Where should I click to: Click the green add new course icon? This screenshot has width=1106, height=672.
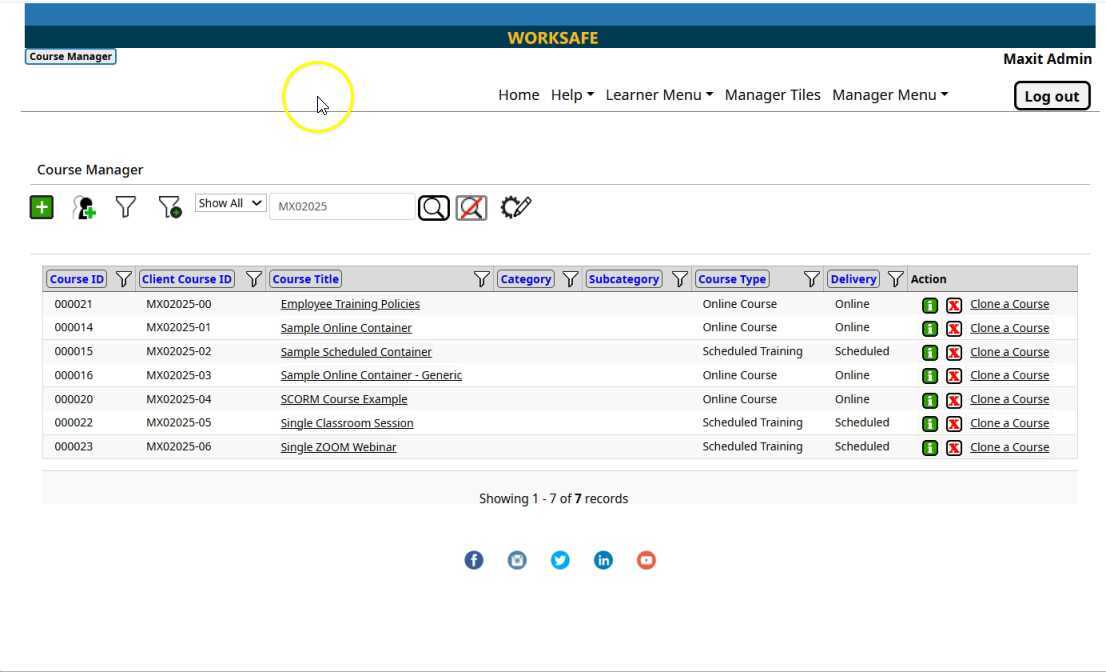(41, 207)
